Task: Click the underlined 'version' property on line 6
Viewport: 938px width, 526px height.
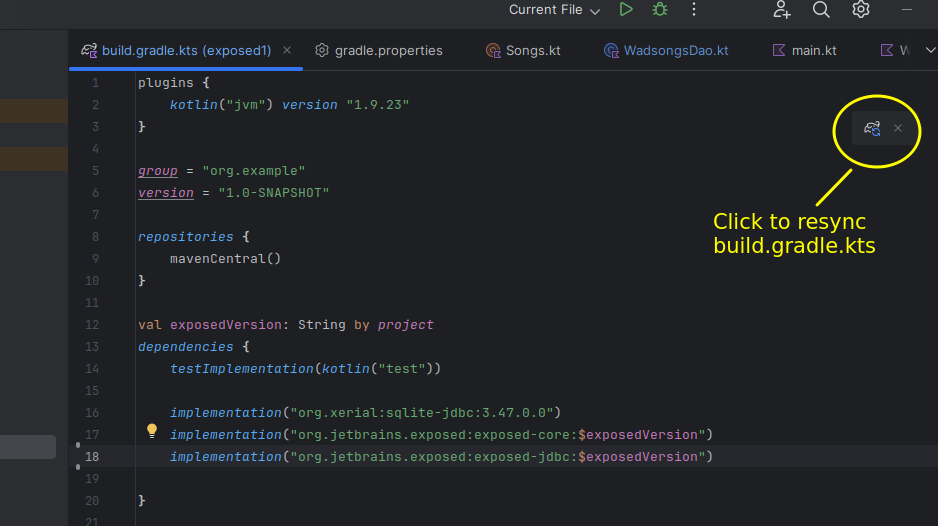Action: point(166,193)
